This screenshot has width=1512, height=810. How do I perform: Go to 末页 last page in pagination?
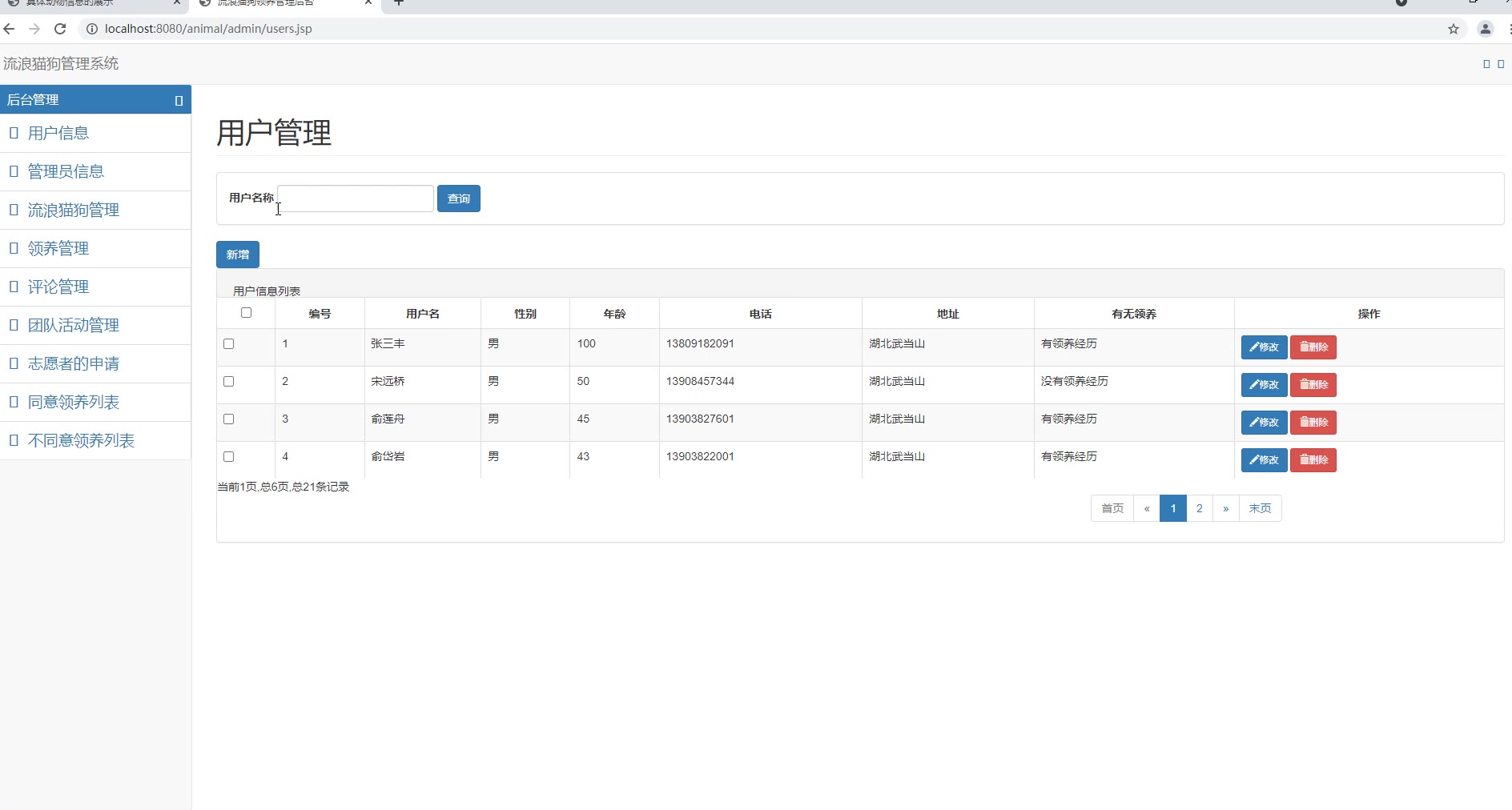(1261, 508)
